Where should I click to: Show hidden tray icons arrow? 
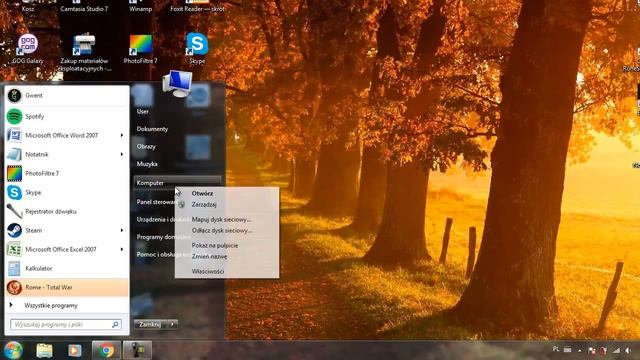point(580,350)
